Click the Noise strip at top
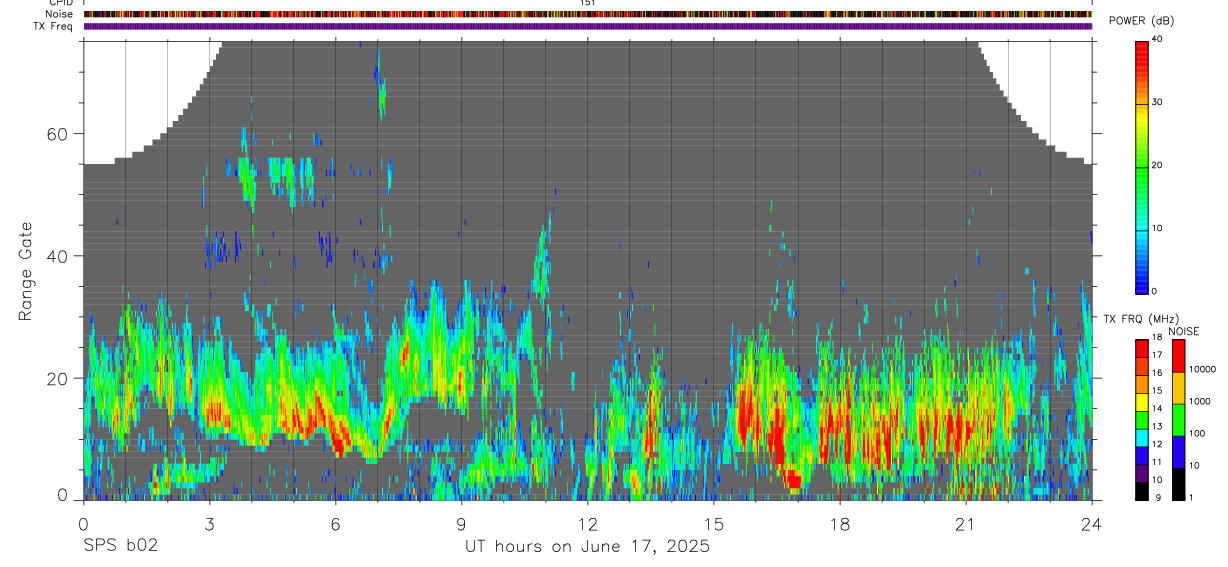Screen dimensions: 1228x567 588,15
